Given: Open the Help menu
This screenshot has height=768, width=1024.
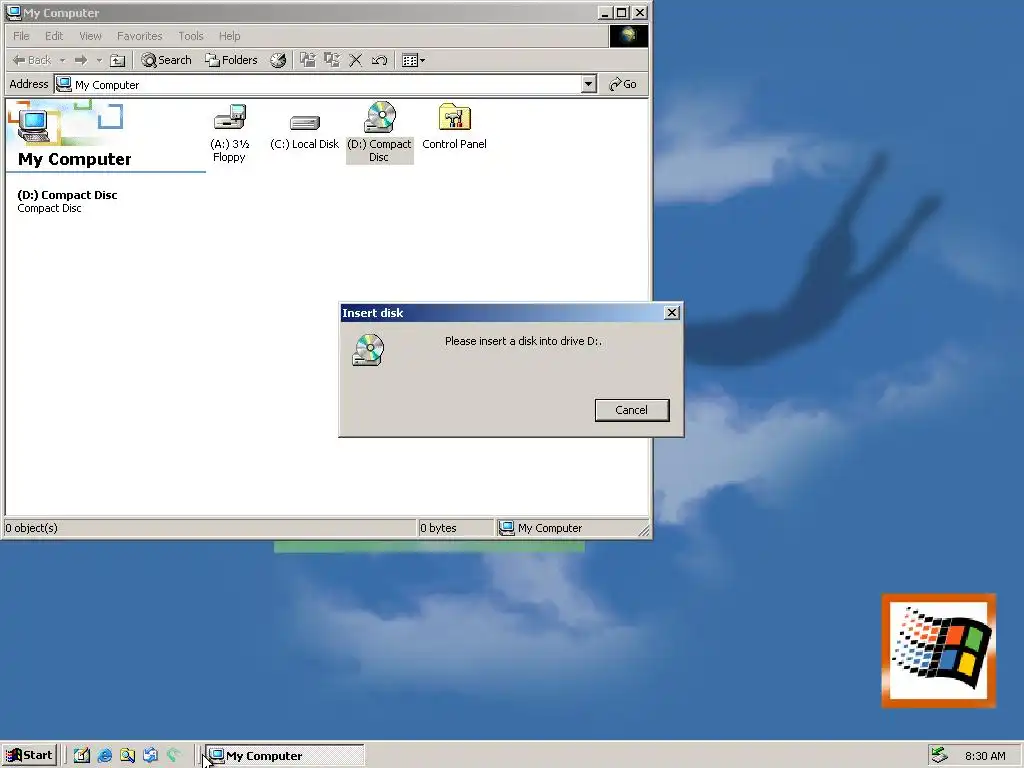Looking at the screenshot, I should [229, 36].
